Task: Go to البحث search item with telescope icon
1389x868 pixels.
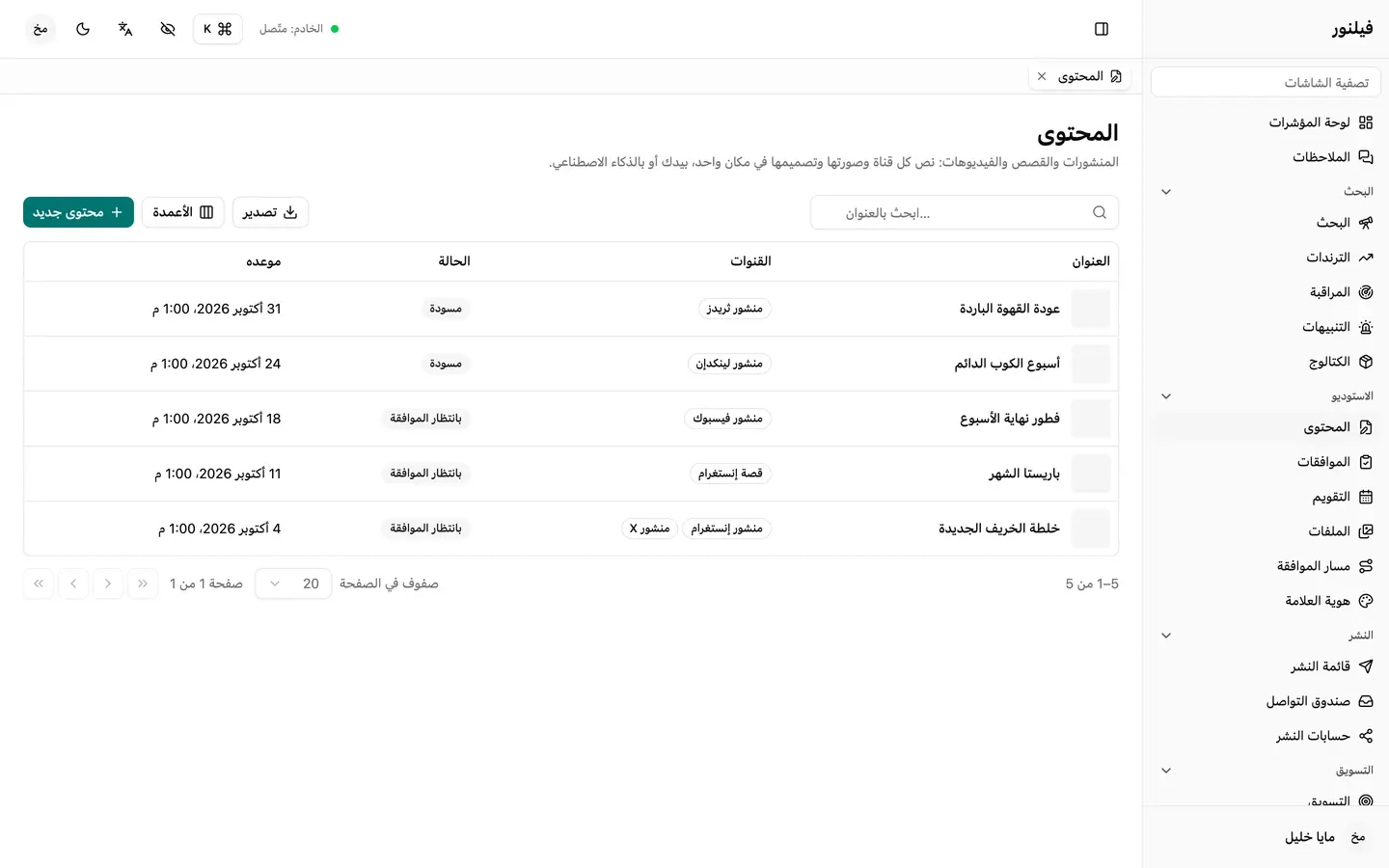Action: (x=1266, y=223)
